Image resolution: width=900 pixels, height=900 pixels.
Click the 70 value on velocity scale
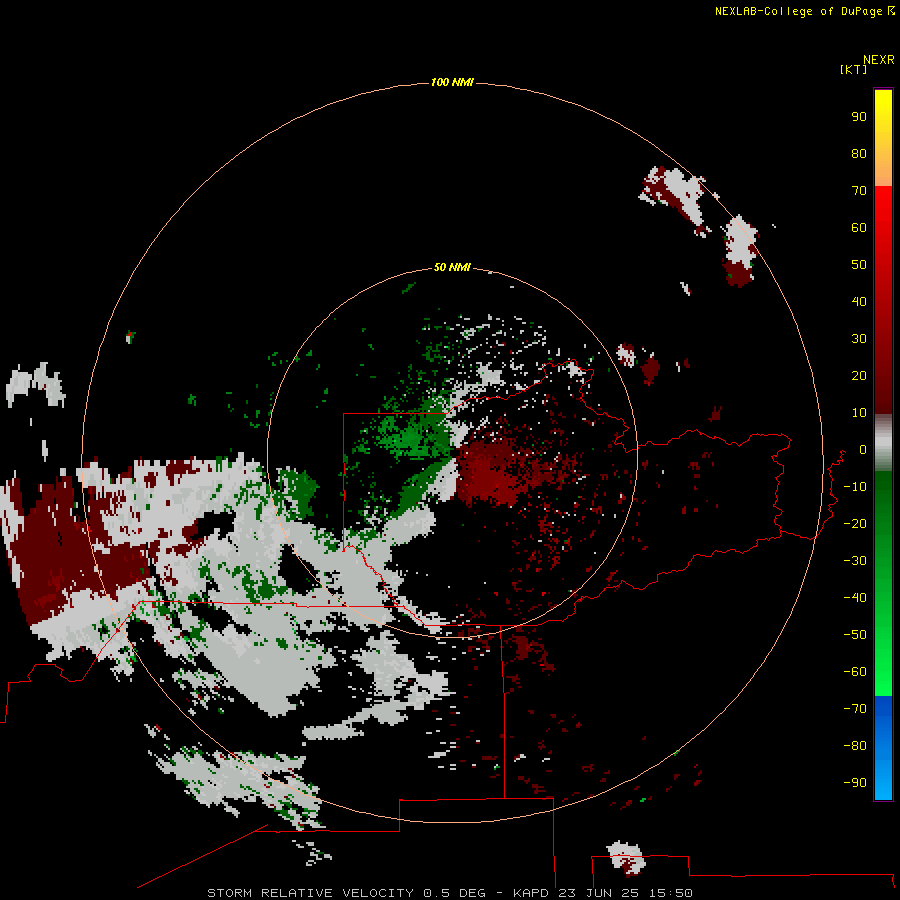(859, 191)
